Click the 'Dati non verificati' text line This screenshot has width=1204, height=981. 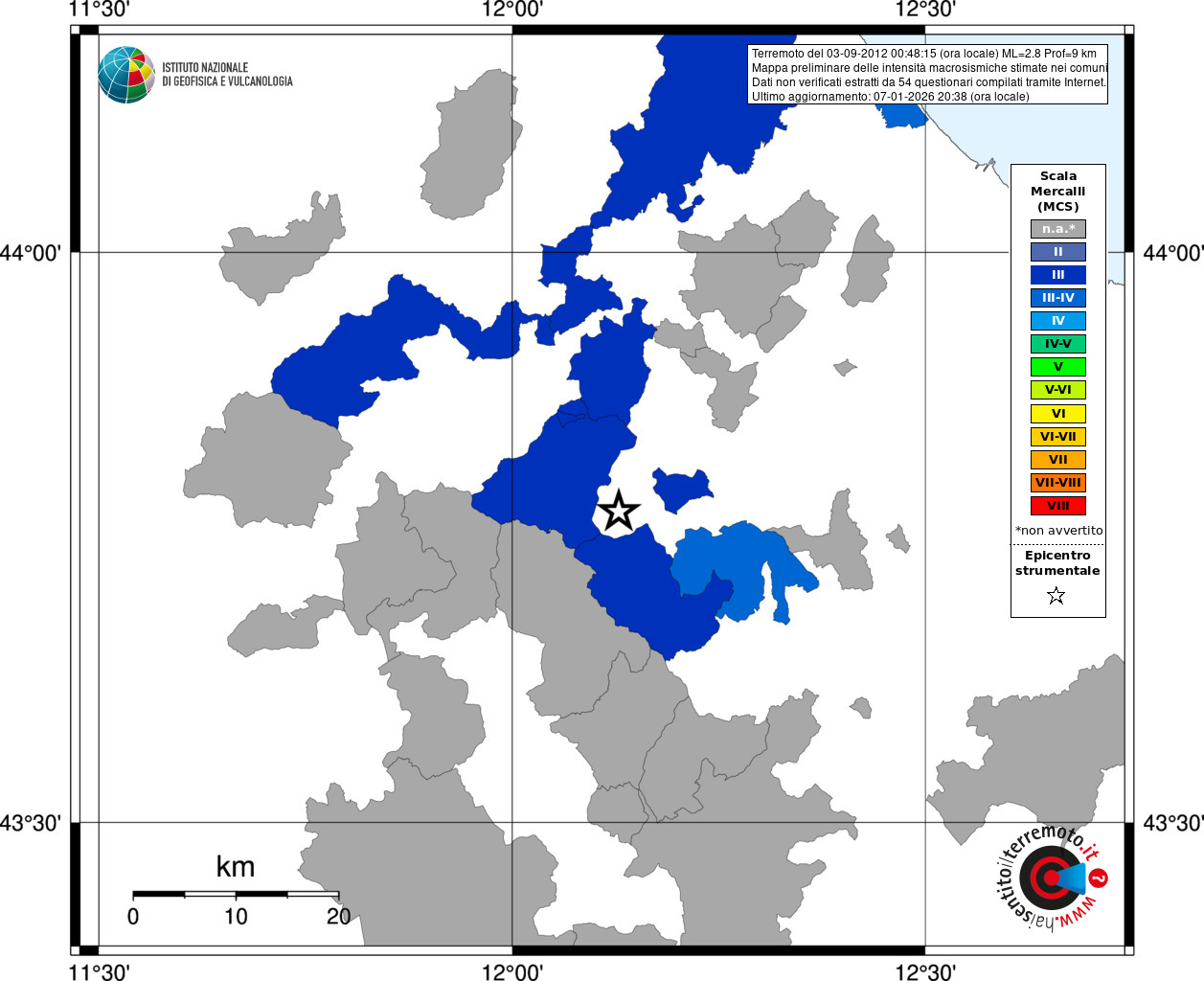[929, 82]
